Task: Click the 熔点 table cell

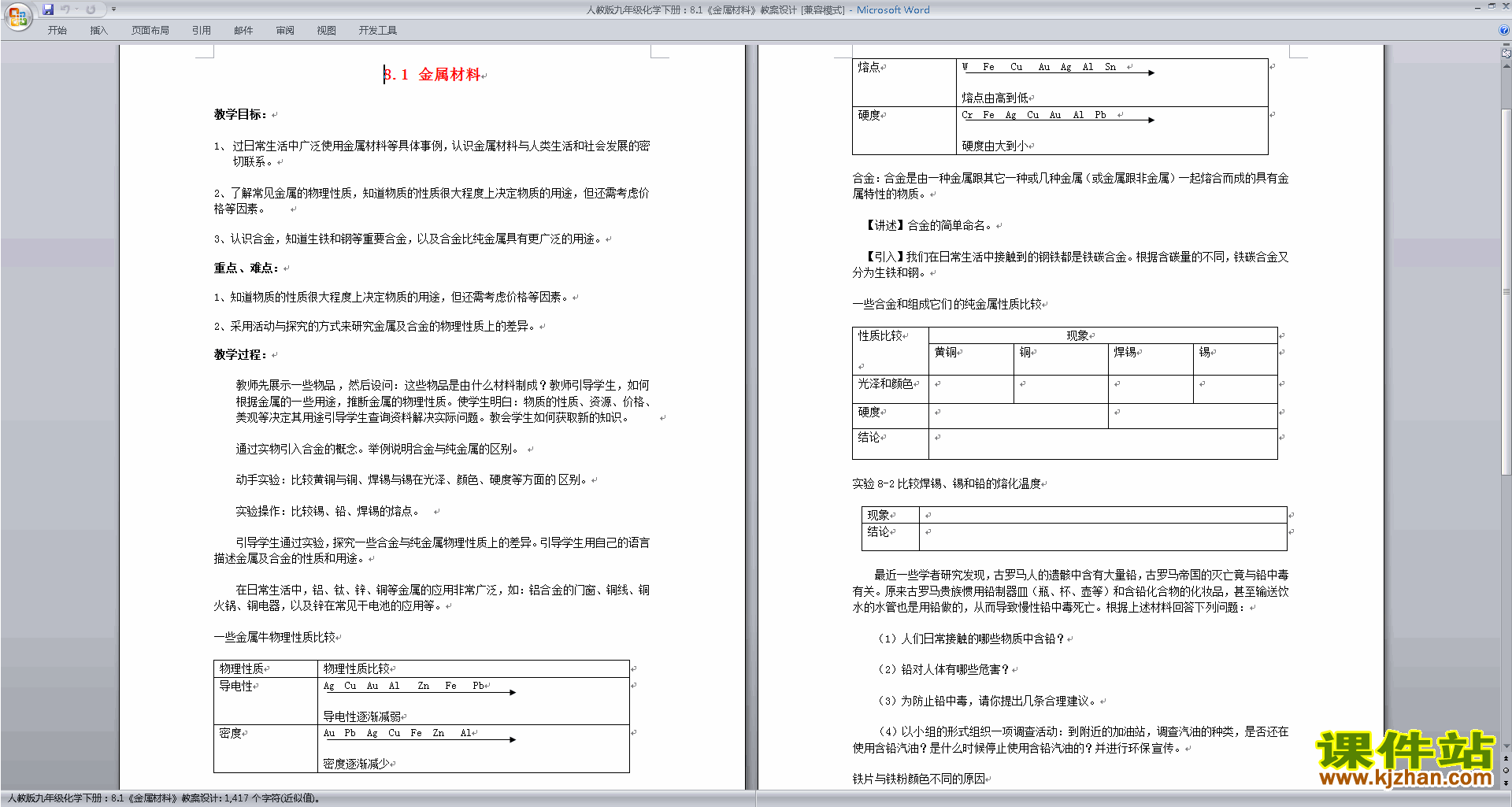Action: coord(904,83)
